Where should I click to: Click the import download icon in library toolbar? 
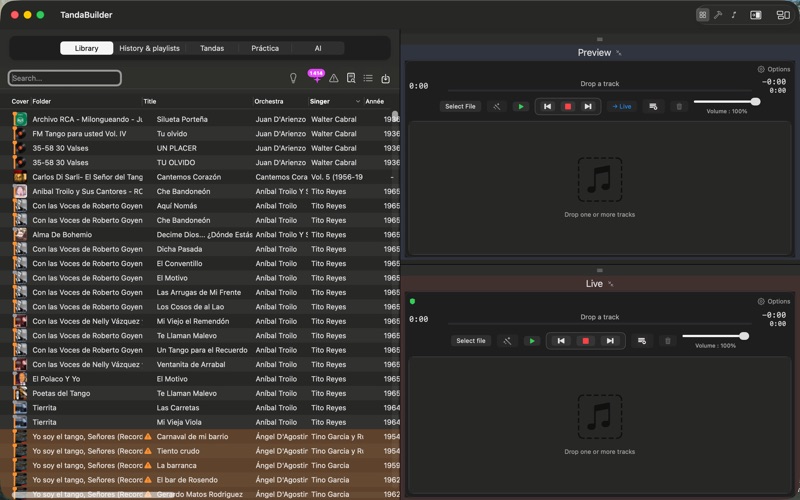pos(386,78)
